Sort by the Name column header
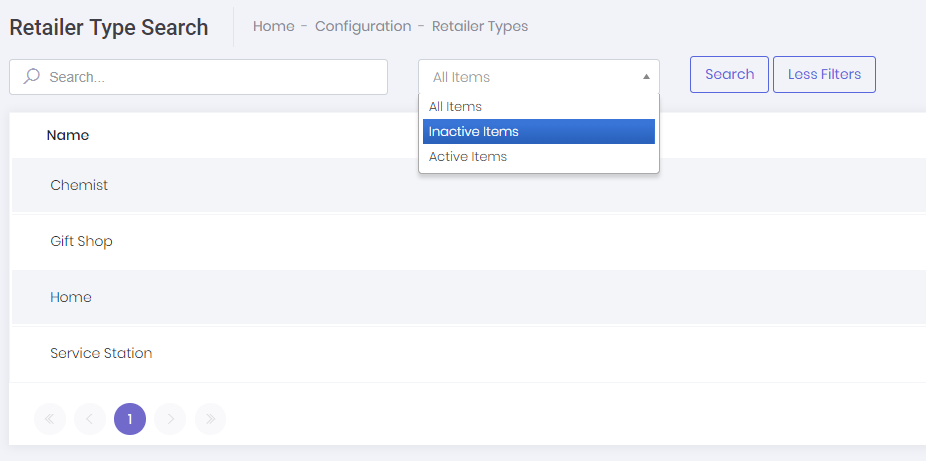This screenshot has height=461, width=926. (68, 136)
